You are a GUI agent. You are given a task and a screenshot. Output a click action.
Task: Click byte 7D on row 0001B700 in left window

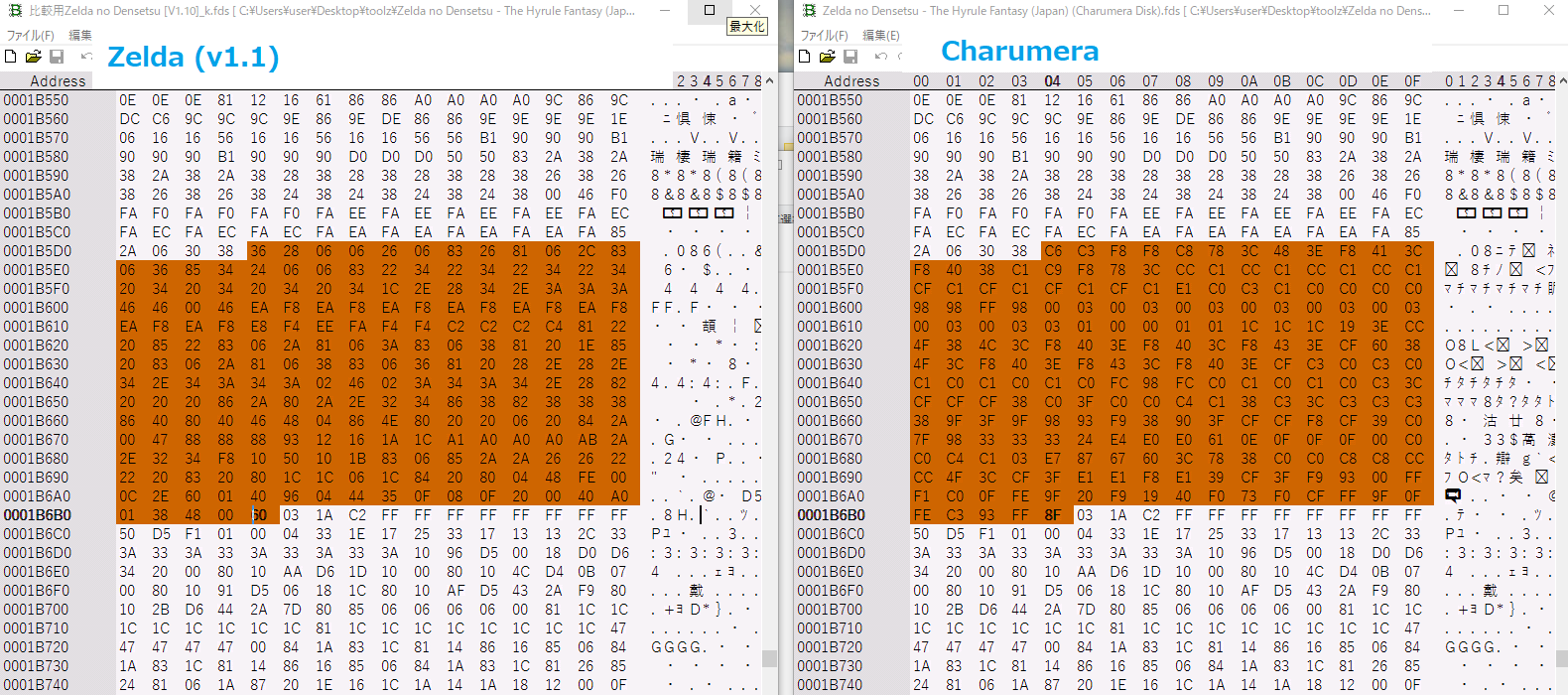(x=291, y=610)
